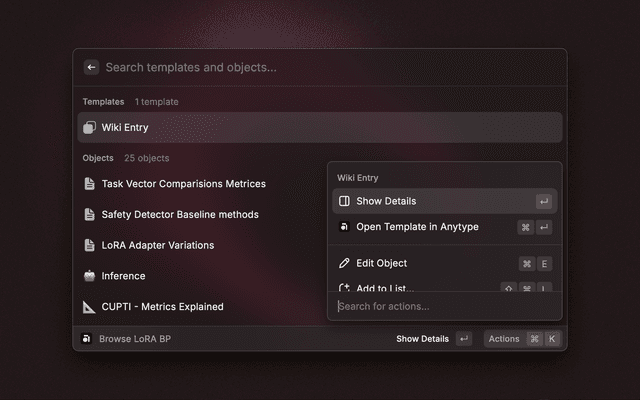Click the Inference robot icon
Screen dimensions: 640x400
pos(89,276)
